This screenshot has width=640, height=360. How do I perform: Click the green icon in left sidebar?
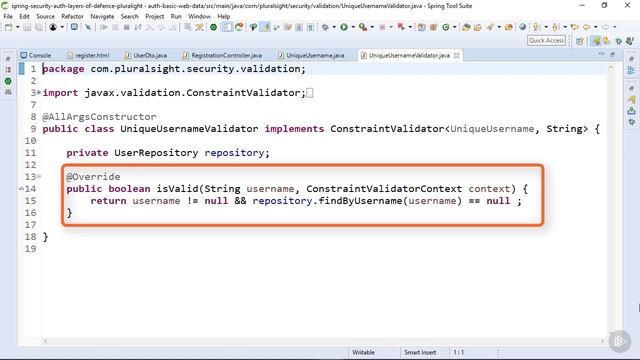pos(8,81)
